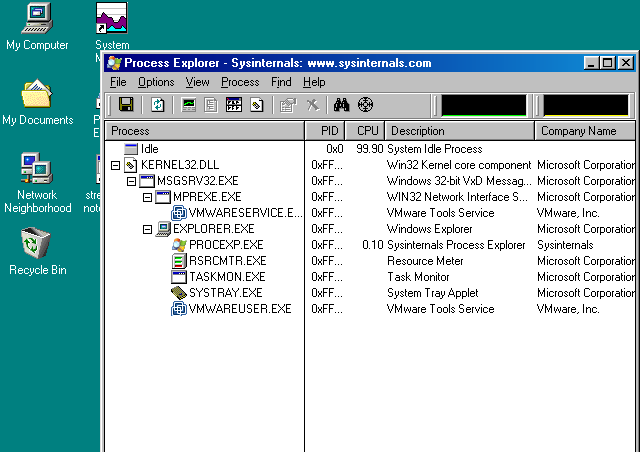Select the Network Neighborhood desktop icon

pos(37,183)
